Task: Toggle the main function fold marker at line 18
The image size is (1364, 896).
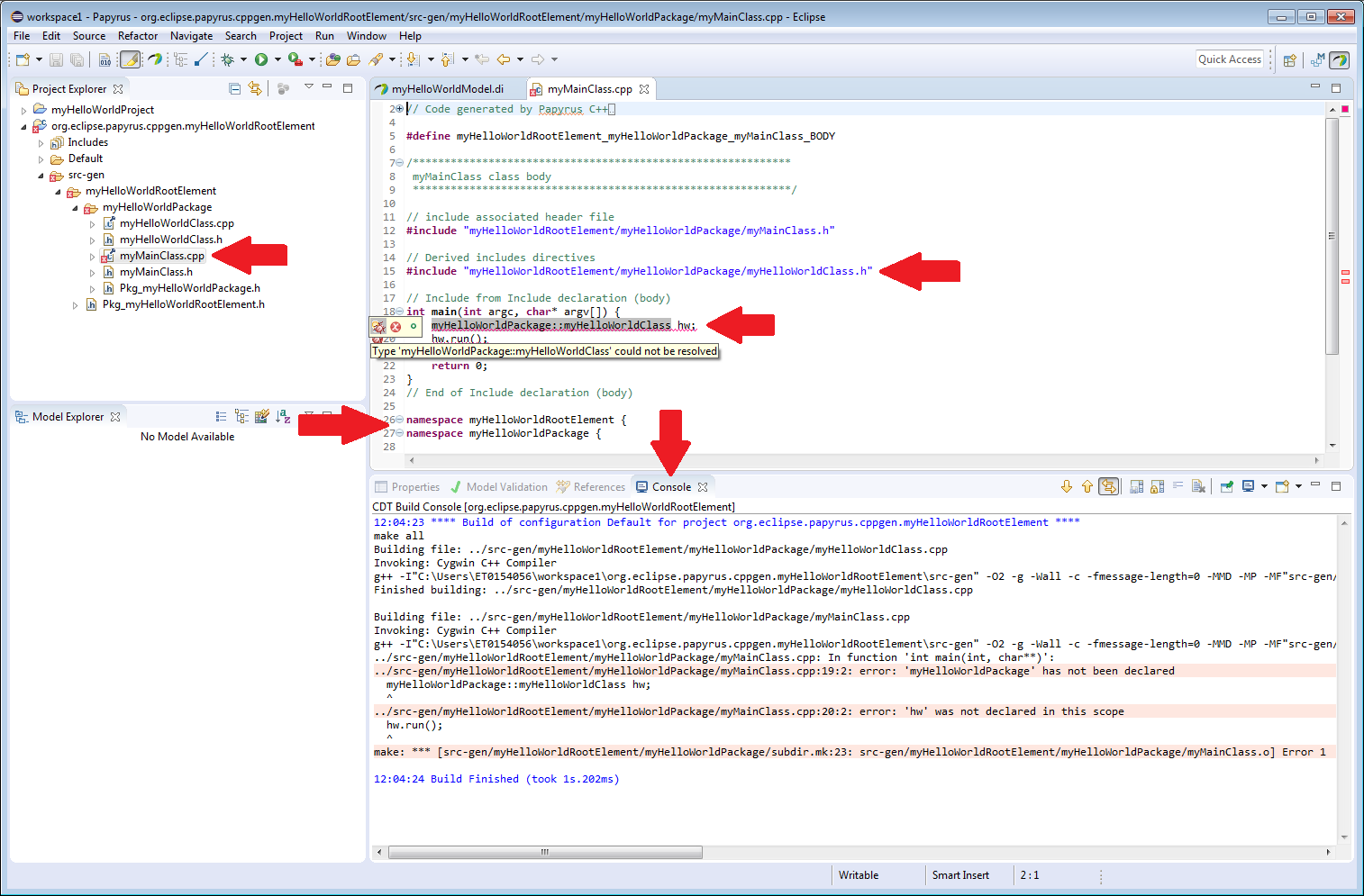Action: pos(400,312)
